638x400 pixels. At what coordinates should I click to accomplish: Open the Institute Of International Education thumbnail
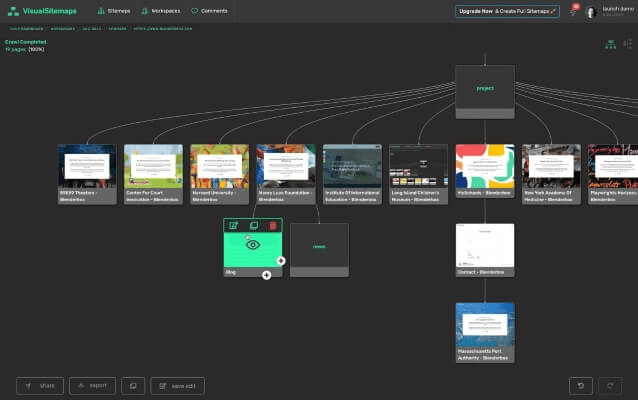pyautogui.click(x=352, y=166)
